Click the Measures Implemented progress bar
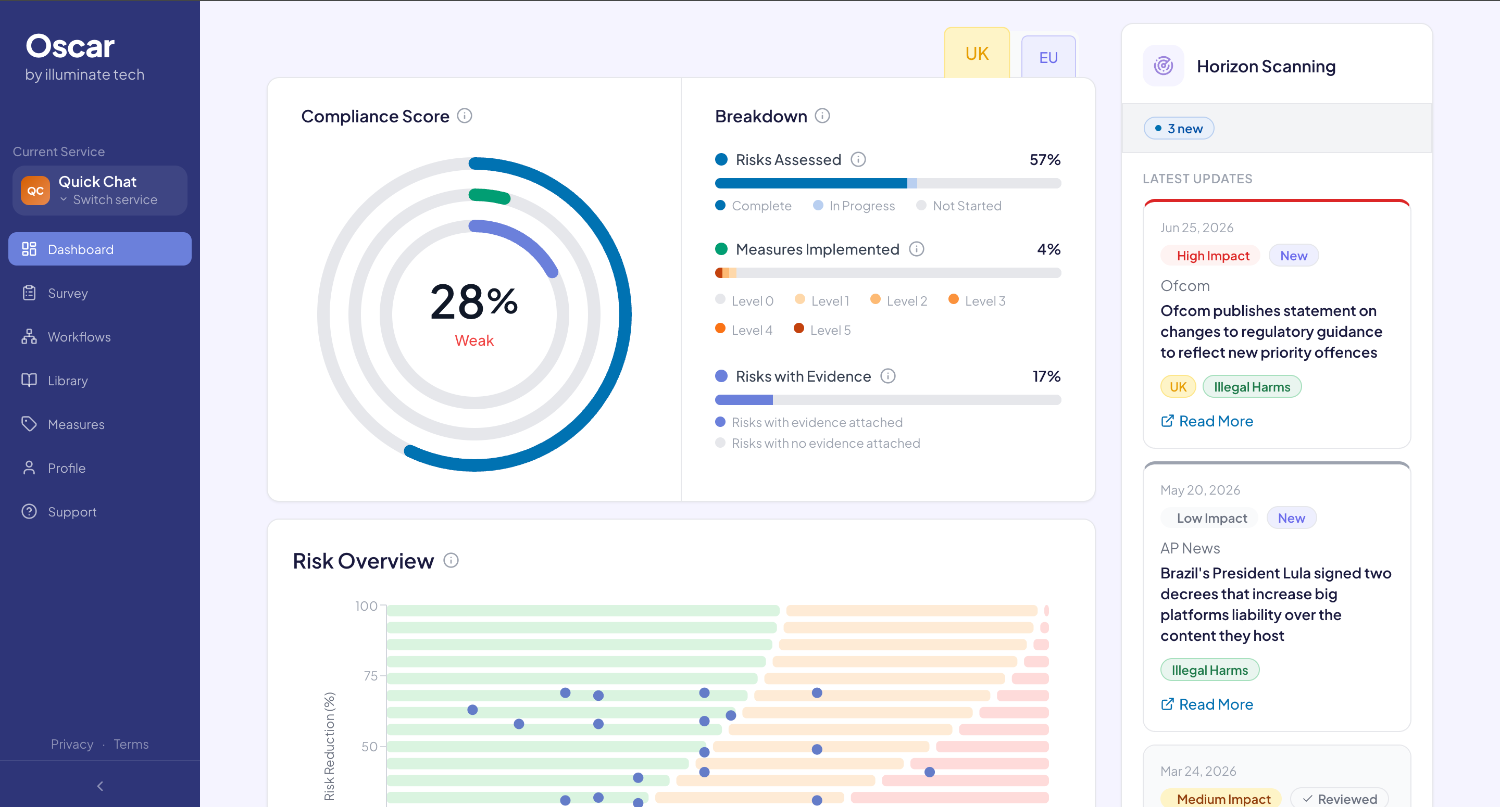This screenshot has height=807, width=1500. click(x=888, y=273)
